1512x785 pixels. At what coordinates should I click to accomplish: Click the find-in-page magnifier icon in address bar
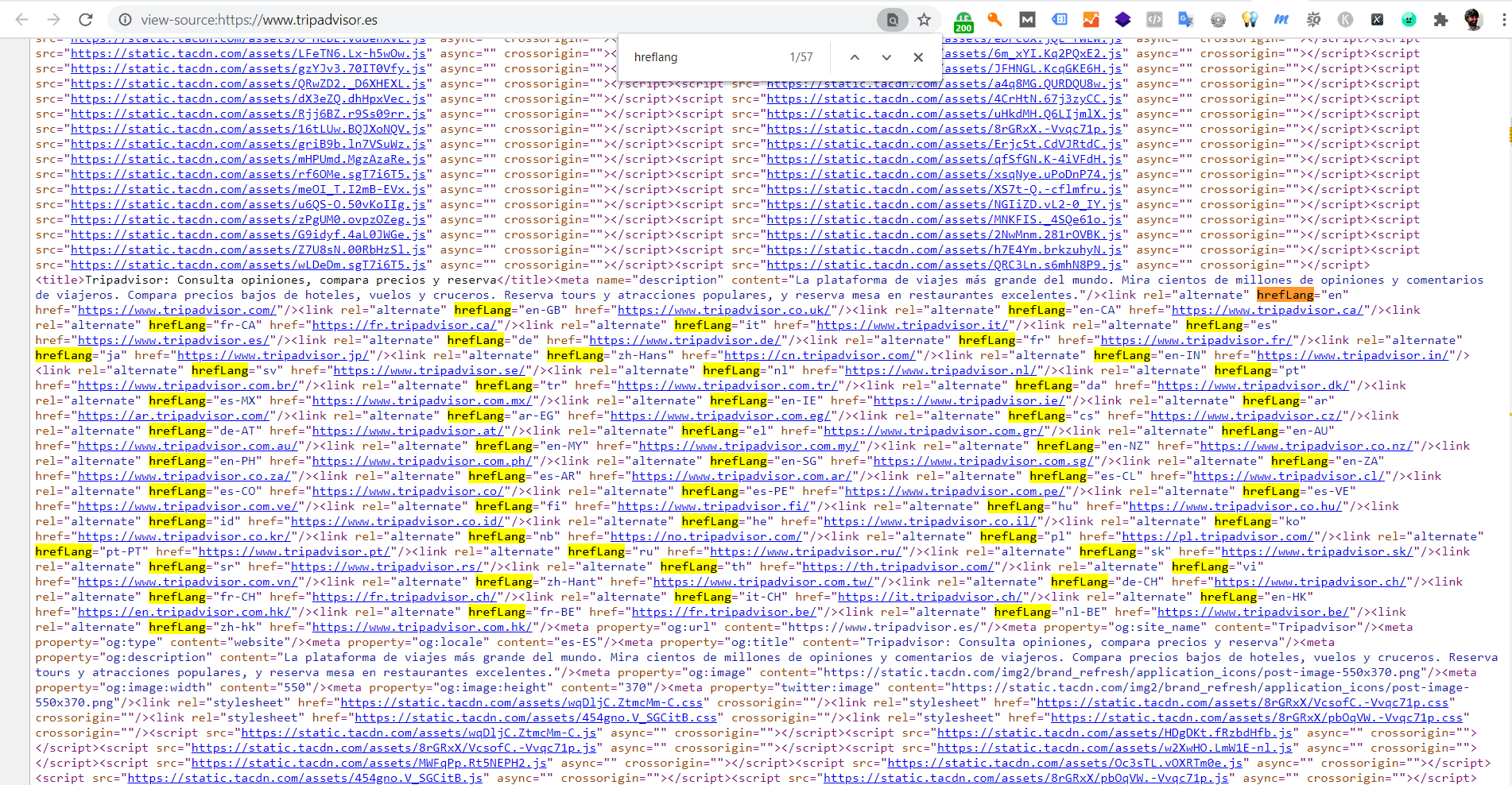(893, 20)
